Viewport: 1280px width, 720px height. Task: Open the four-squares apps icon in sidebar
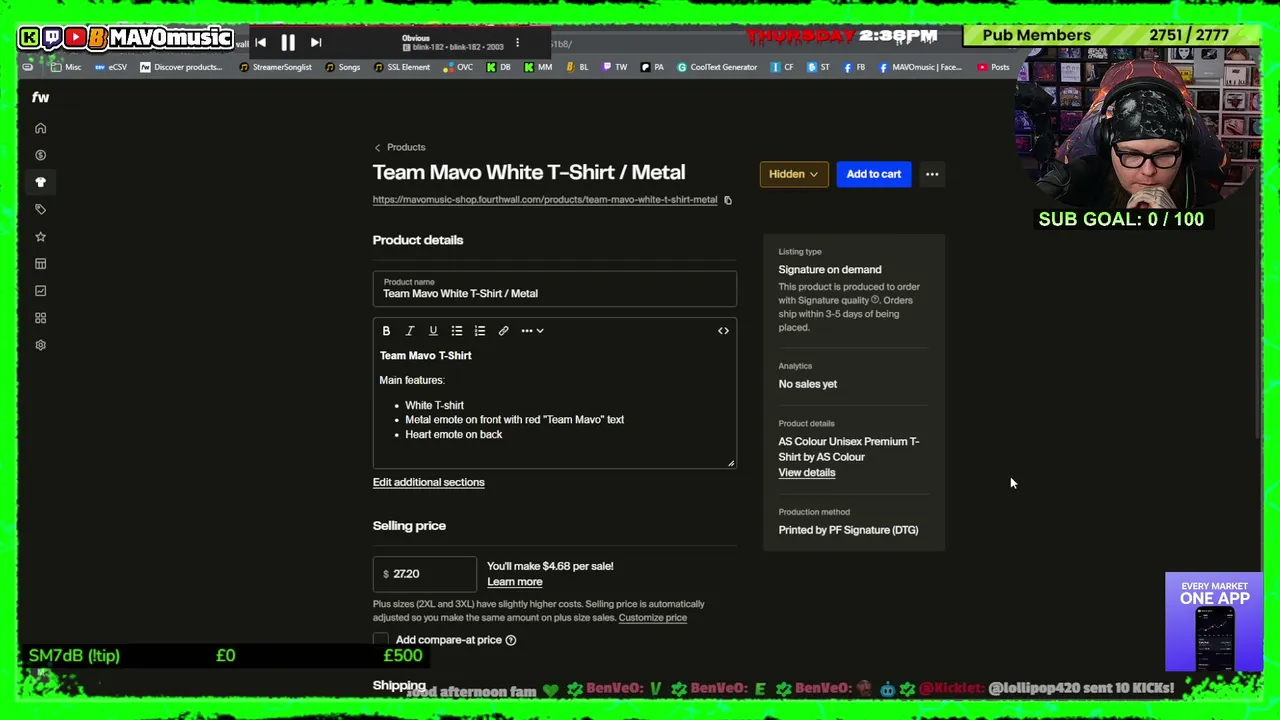click(x=41, y=318)
